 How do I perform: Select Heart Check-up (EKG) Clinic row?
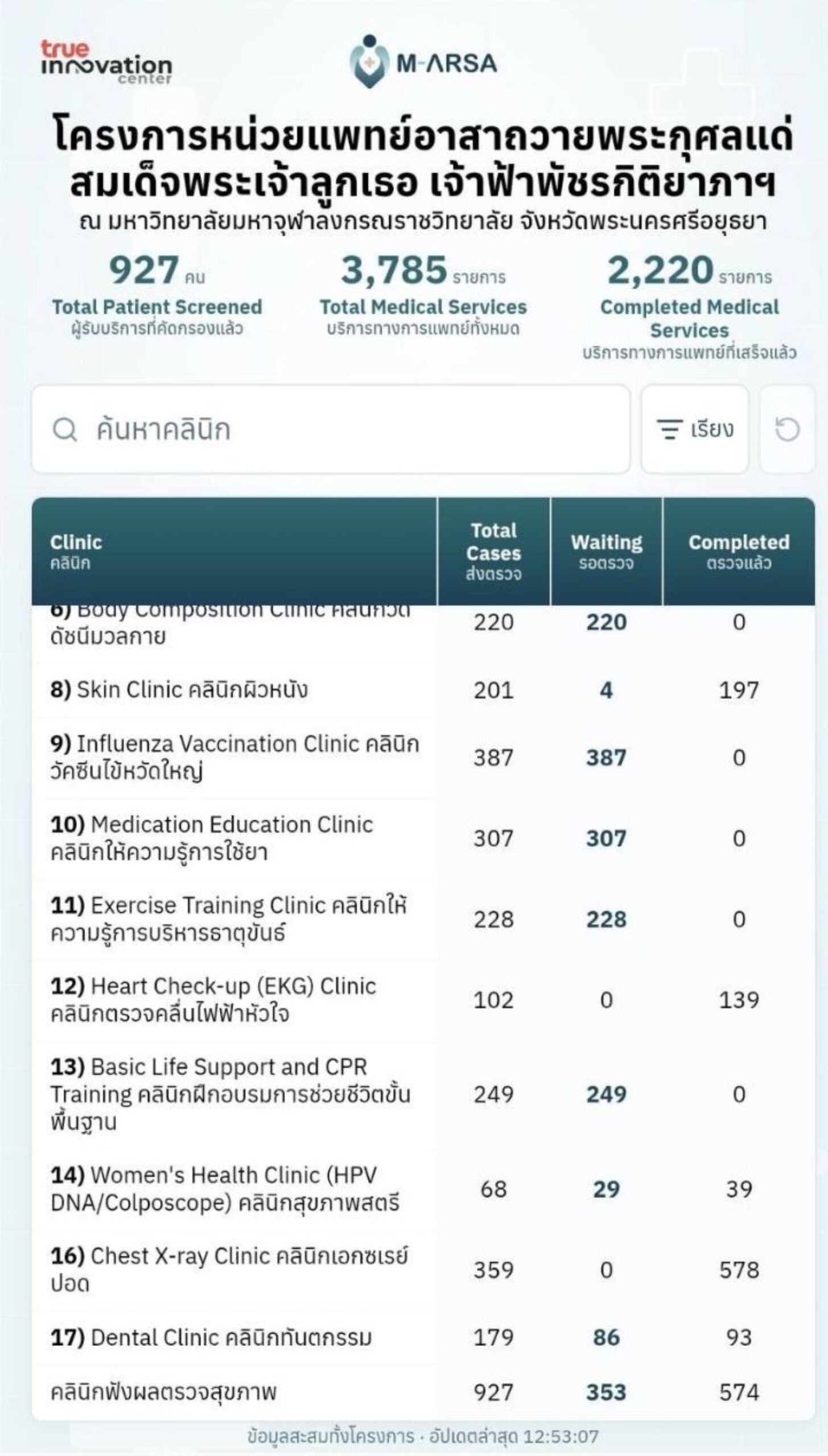pyautogui.click(x=423, y=1000)
